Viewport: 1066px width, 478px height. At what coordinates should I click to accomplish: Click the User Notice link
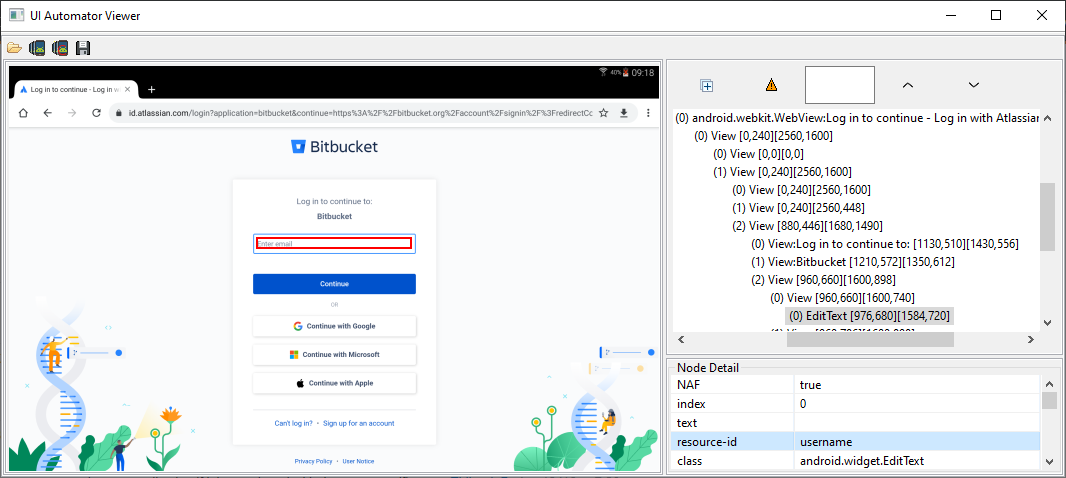coord(358,462)
